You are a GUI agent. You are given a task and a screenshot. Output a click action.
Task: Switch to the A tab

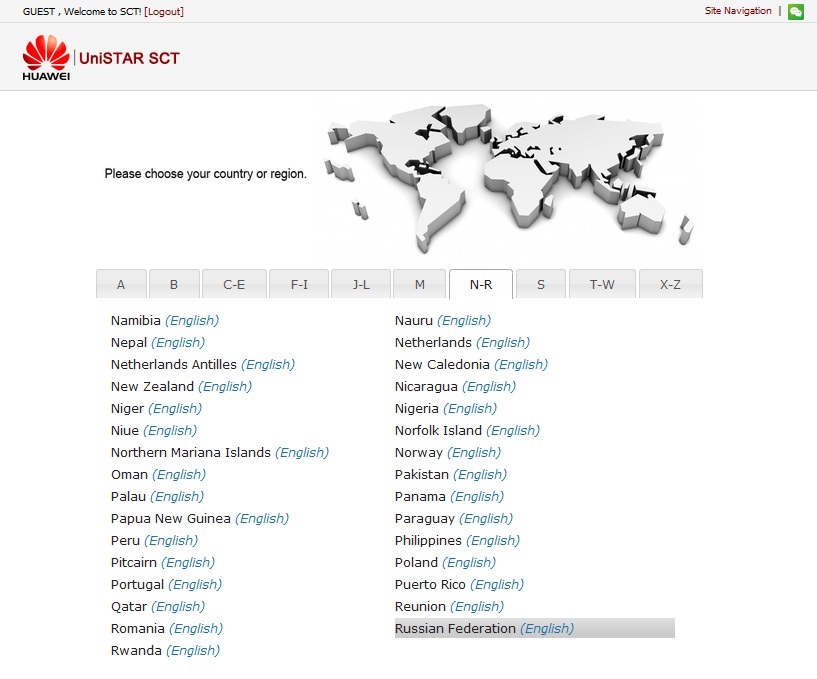121,284
